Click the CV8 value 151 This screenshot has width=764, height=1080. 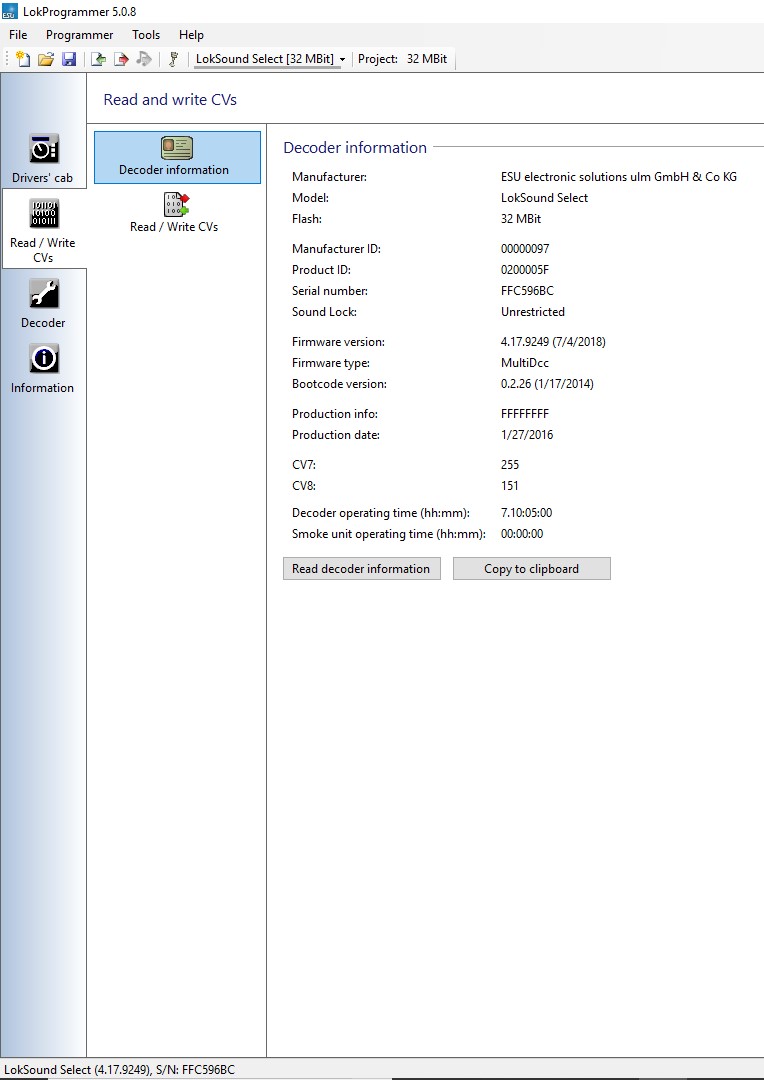coord(510,486)
